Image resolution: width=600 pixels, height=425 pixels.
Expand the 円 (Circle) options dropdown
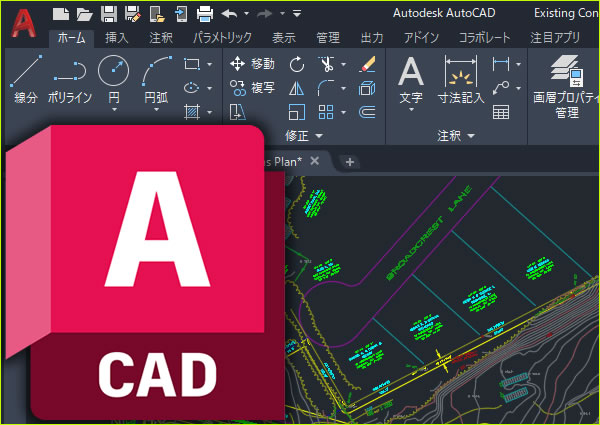pyautogui.click(x=114, y=110)
